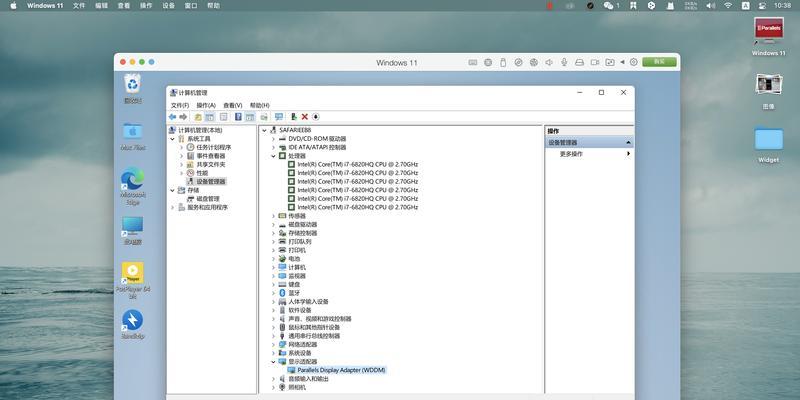800x400 pixels.
Task: Collapse the 系统工具 tree node
Action: tap(172, 139)
